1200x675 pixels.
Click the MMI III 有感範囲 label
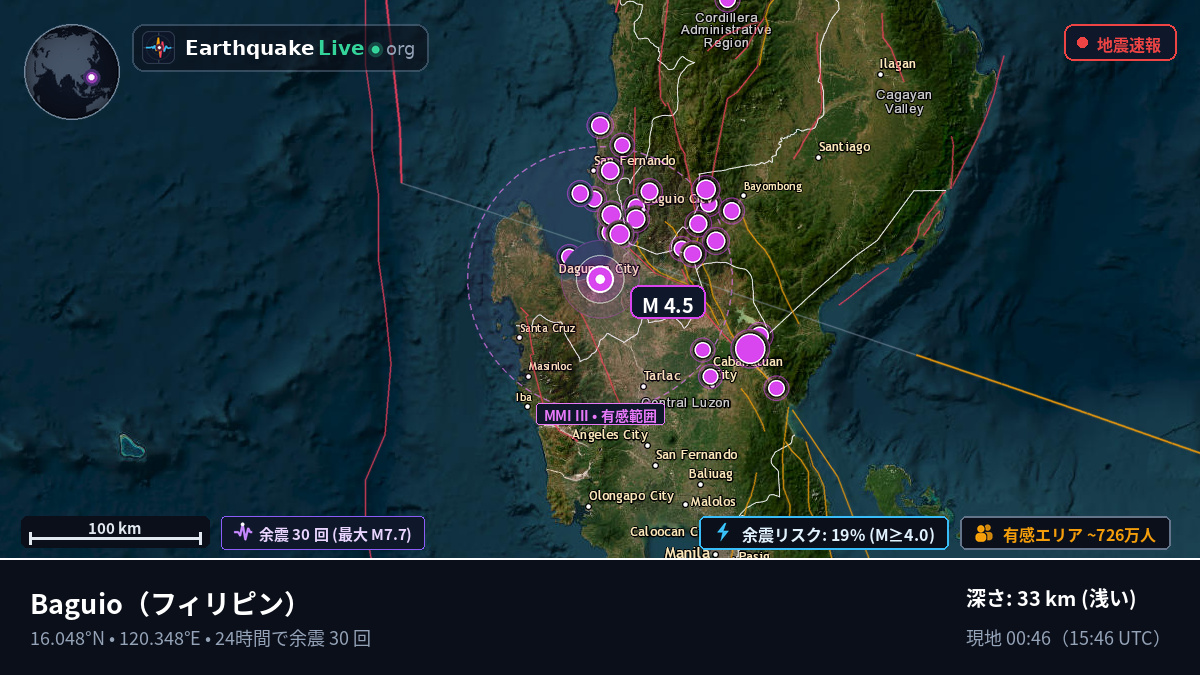600,415
